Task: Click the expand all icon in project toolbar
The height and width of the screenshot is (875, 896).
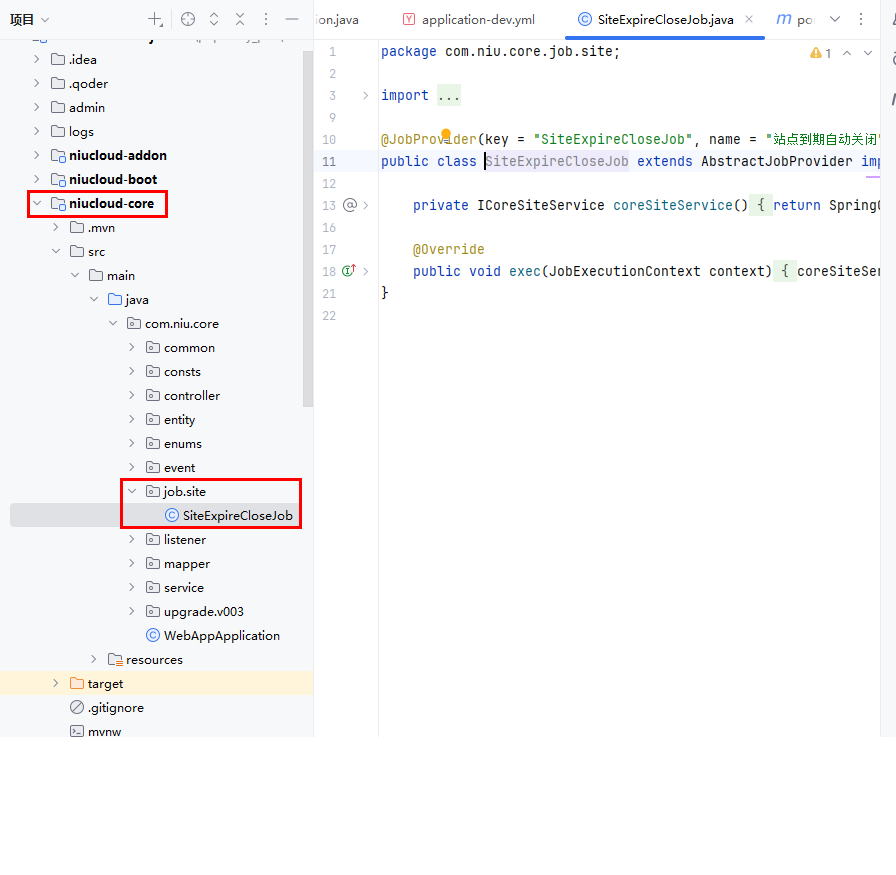Action: tap(214, 19)
